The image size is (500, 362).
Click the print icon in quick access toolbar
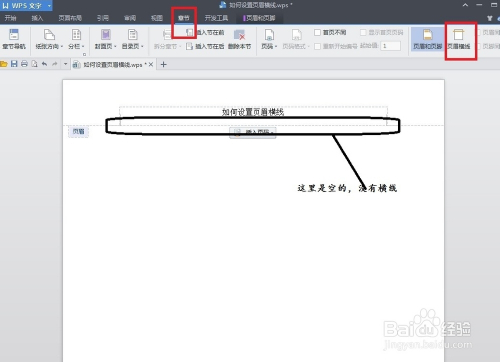point(24,64)
